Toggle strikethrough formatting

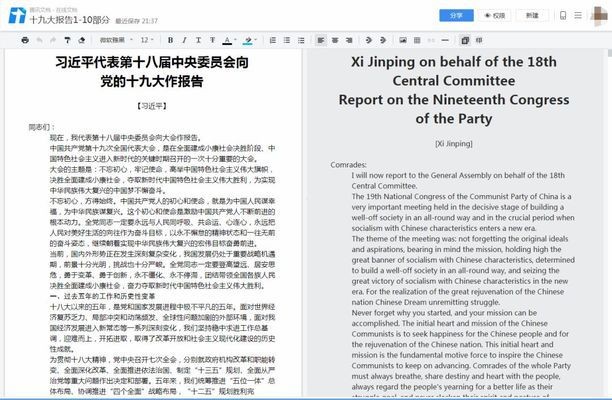[x=212, y=40]
